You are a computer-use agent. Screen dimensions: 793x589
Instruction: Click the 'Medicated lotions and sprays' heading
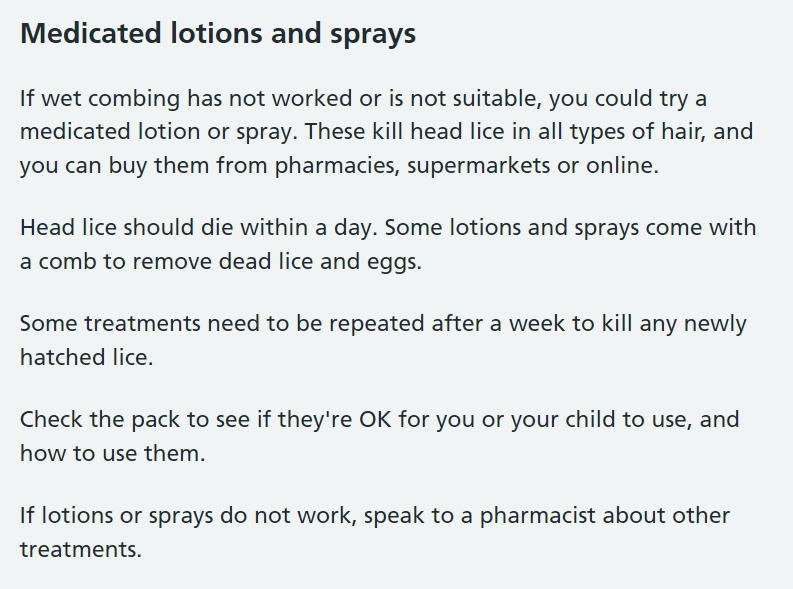coord(218,34)
